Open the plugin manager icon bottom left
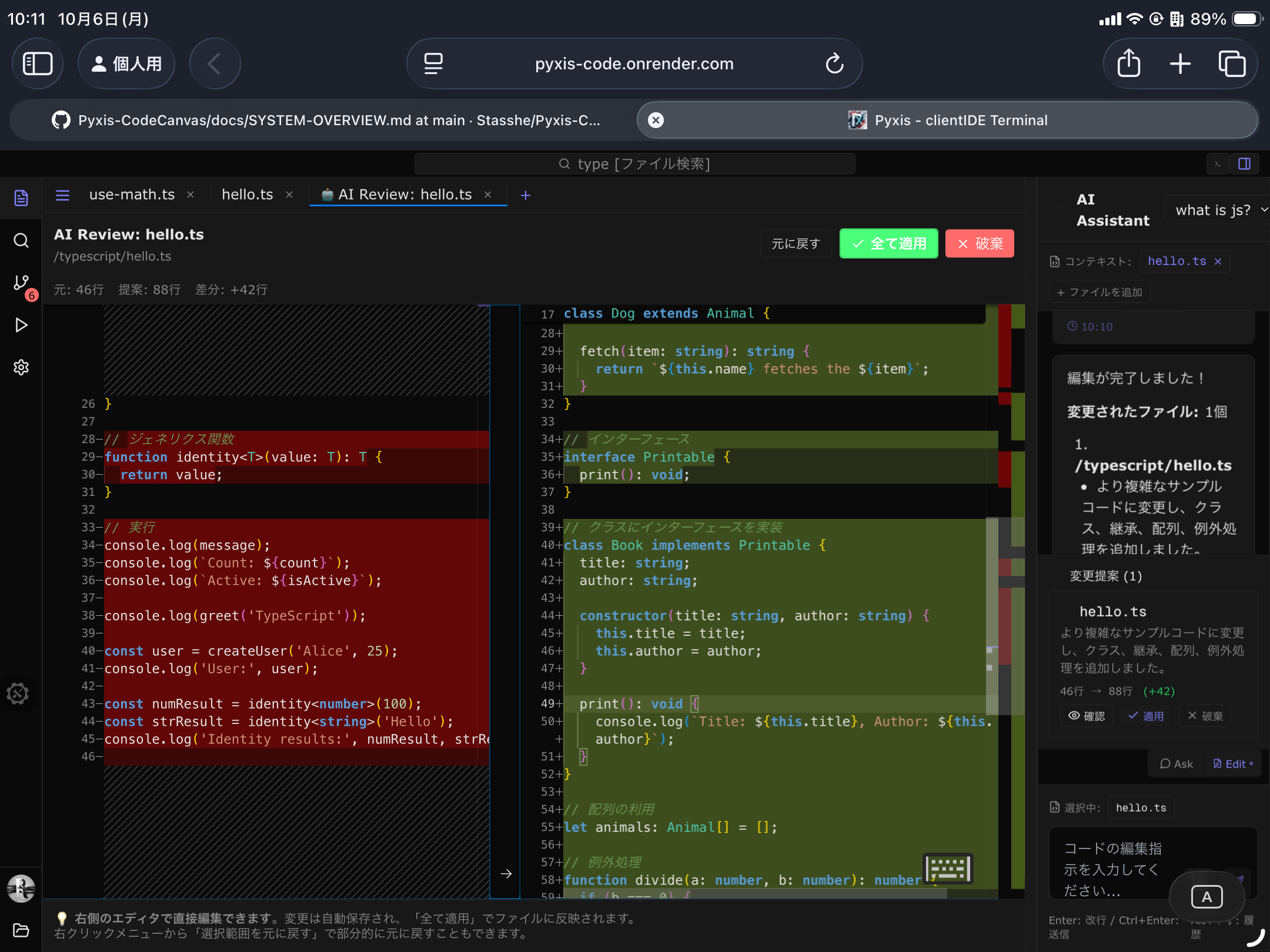 (18, 693)
